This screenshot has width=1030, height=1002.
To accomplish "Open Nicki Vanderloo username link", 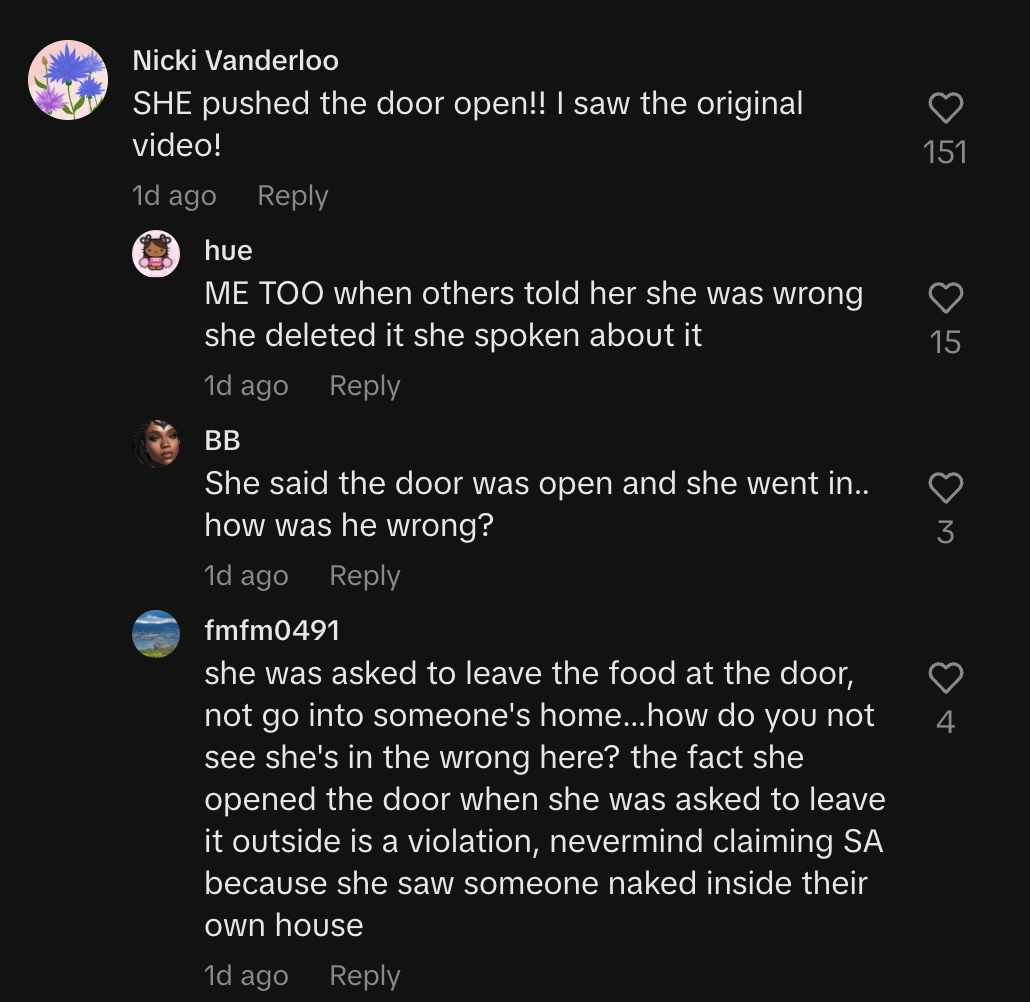I will [x=235, y=60].
